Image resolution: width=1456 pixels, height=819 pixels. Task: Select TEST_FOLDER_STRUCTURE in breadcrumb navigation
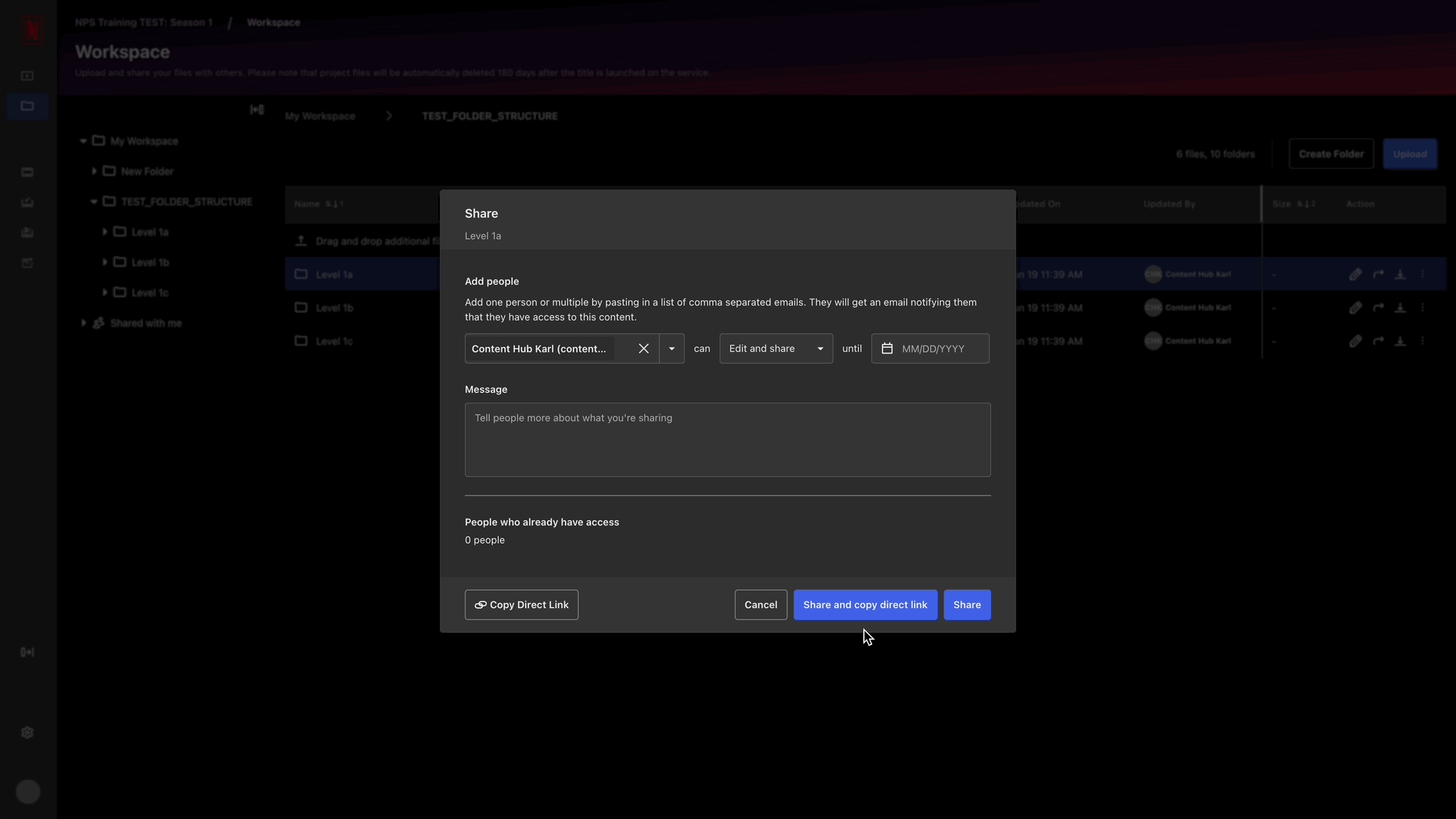pyautogui.click(x=489, y=115)
